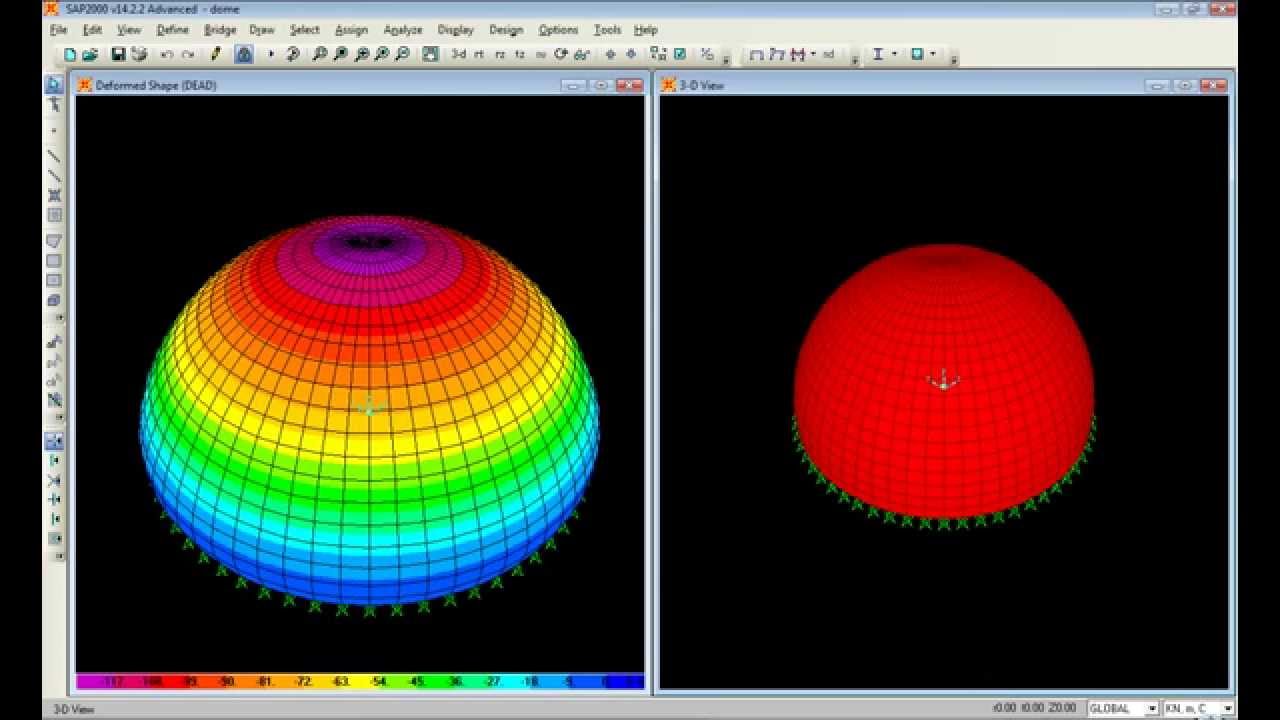Screen dimensions: 1280x720
Task: Toggle the snap to points and grid intersections
Action: tap(54, 441)
